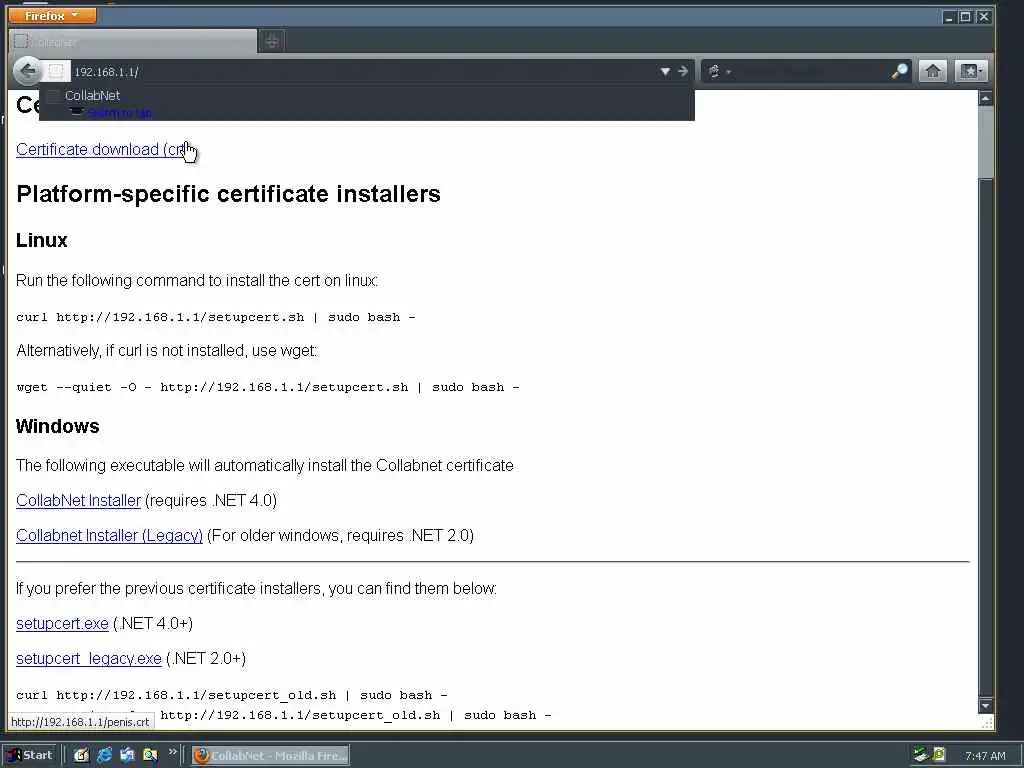Open the Certificate download (crt) link
The height and width of the screenshot is (768, 1024).
click(102, 150)
